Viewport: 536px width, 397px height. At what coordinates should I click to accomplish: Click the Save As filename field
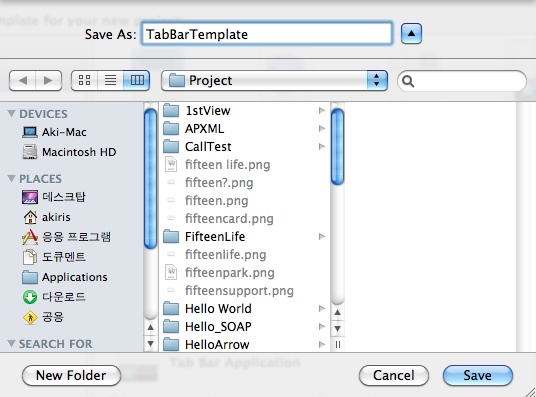pos(267,34)
